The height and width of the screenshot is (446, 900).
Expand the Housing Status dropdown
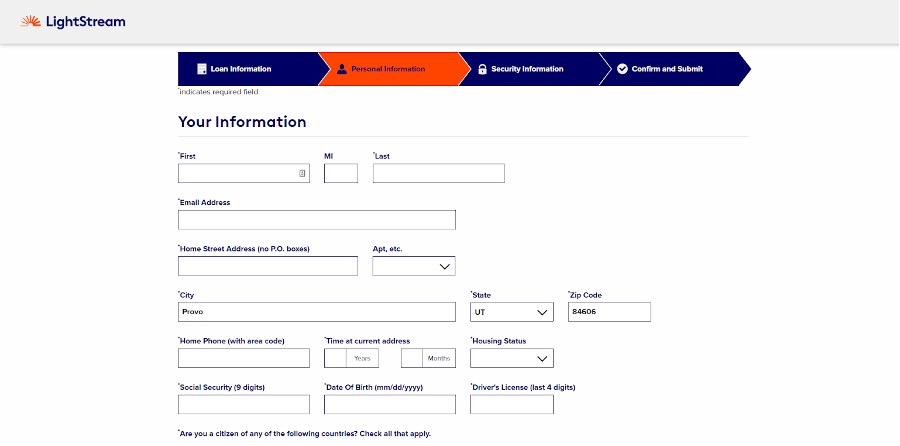click(512, 358)
